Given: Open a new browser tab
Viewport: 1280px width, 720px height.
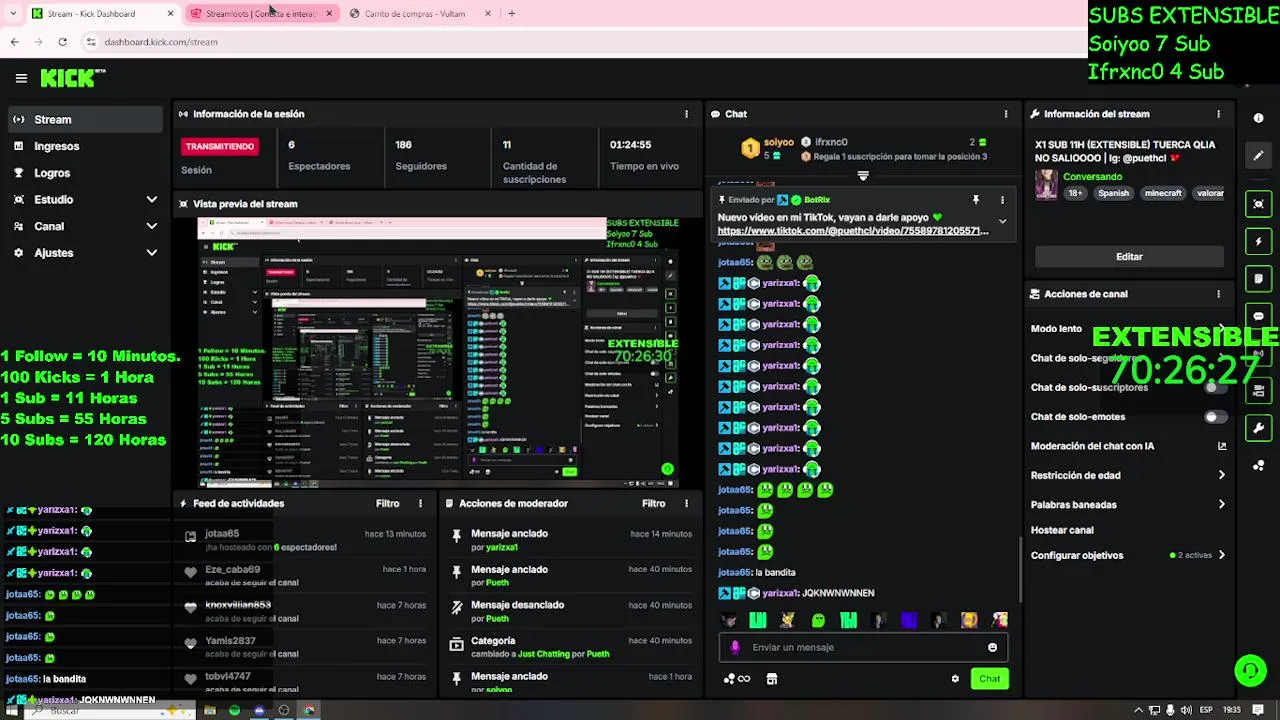Looking at the screenshot, I should pyautogui.click(x=512, y=14).
